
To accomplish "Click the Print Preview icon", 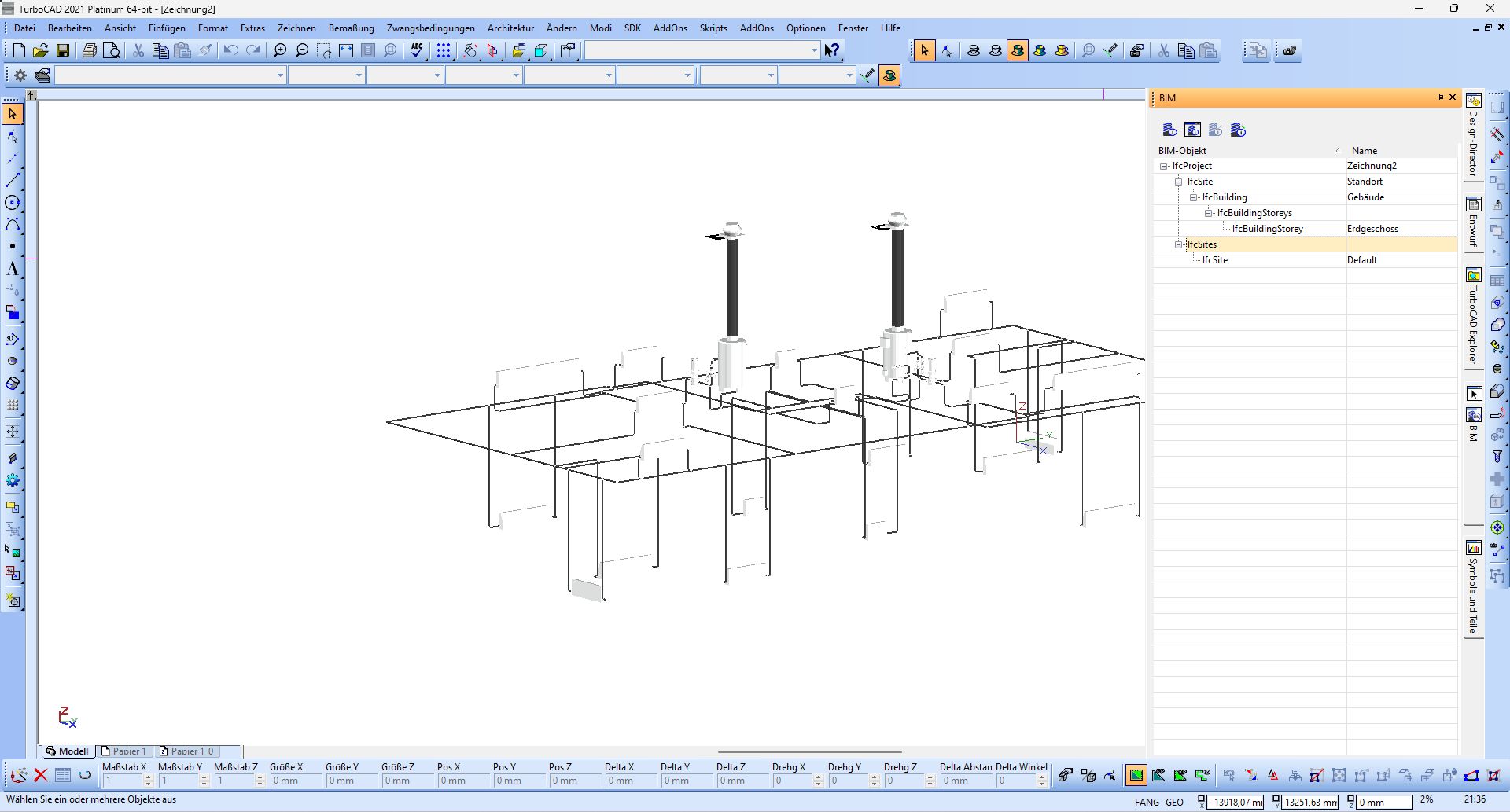I will tap(112, 51).
